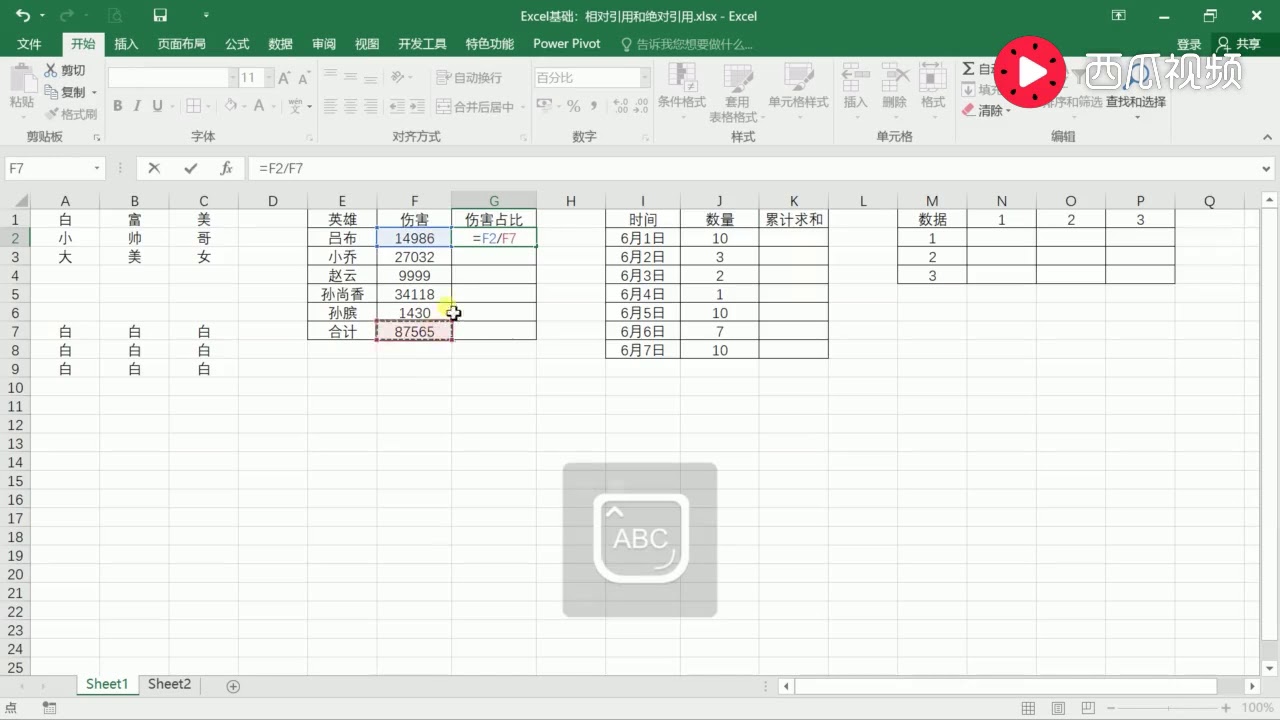Add a new sheet with plus button
The height and width of the screenshot is (720, 1280).
click(x=233, y=686)
